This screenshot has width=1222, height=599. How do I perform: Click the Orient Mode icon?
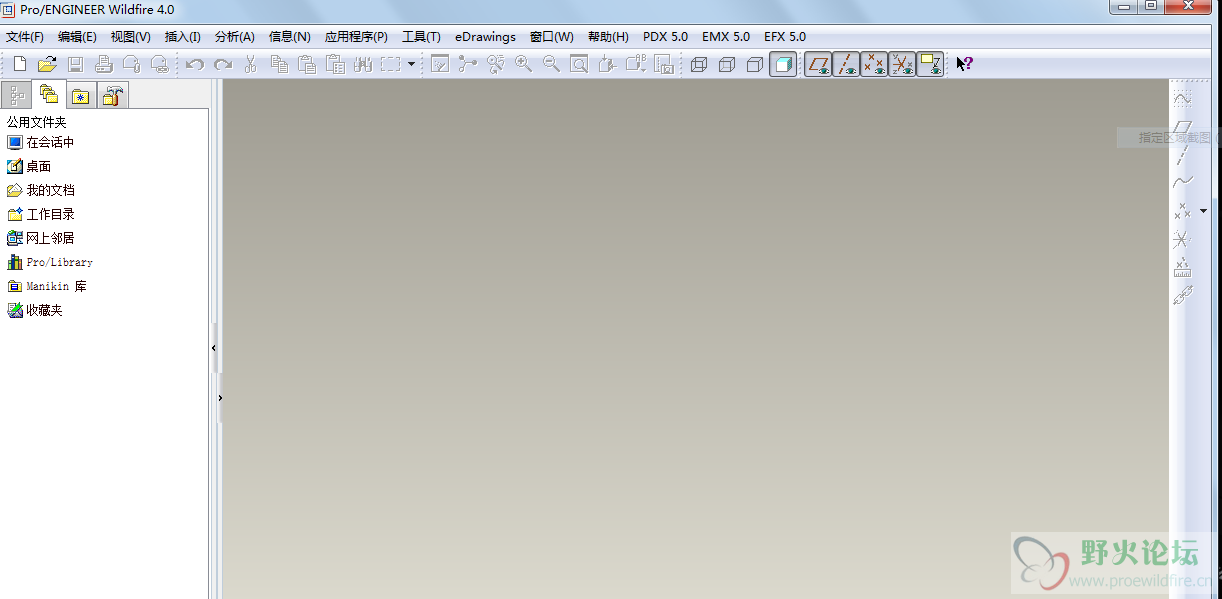tap(495, 64)
